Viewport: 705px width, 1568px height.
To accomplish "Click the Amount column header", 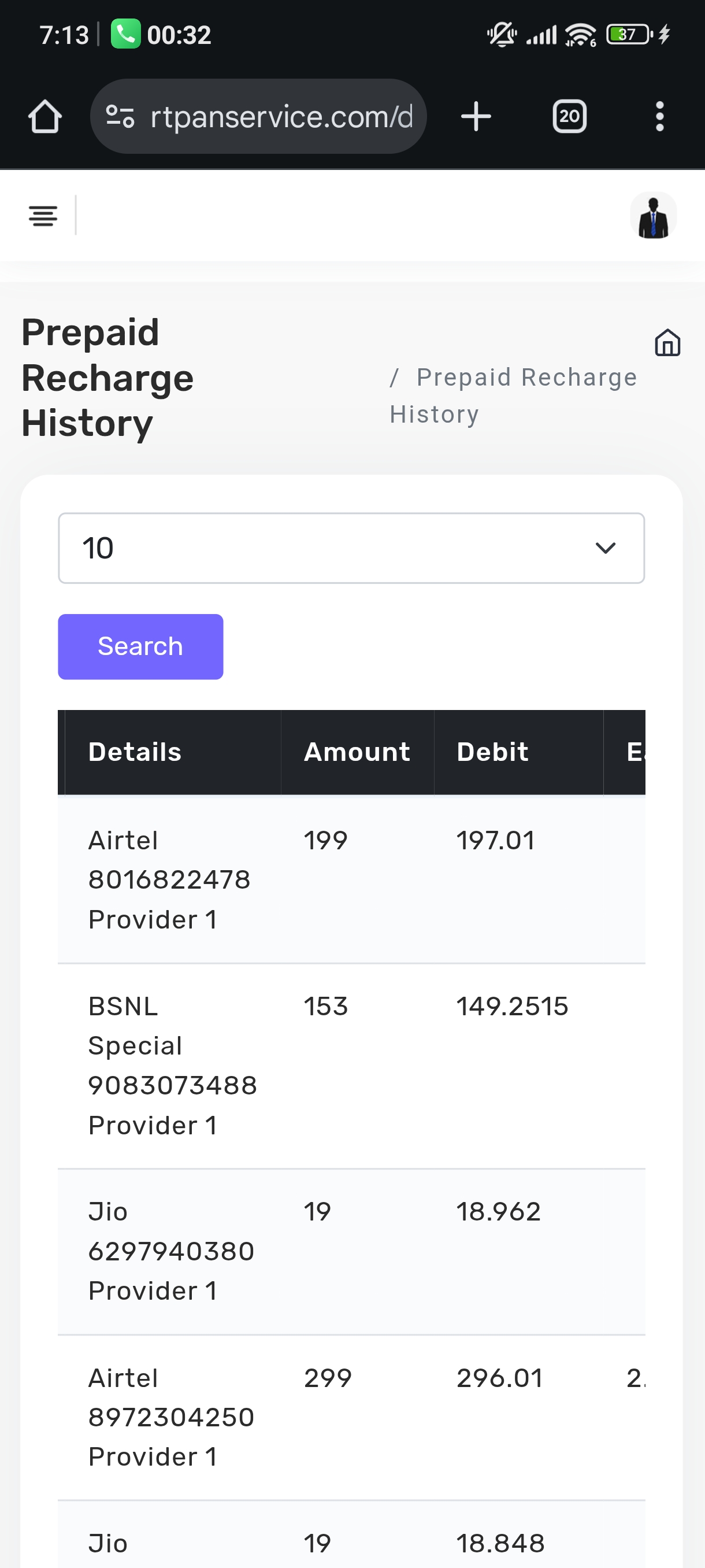I will click(357, 752).
